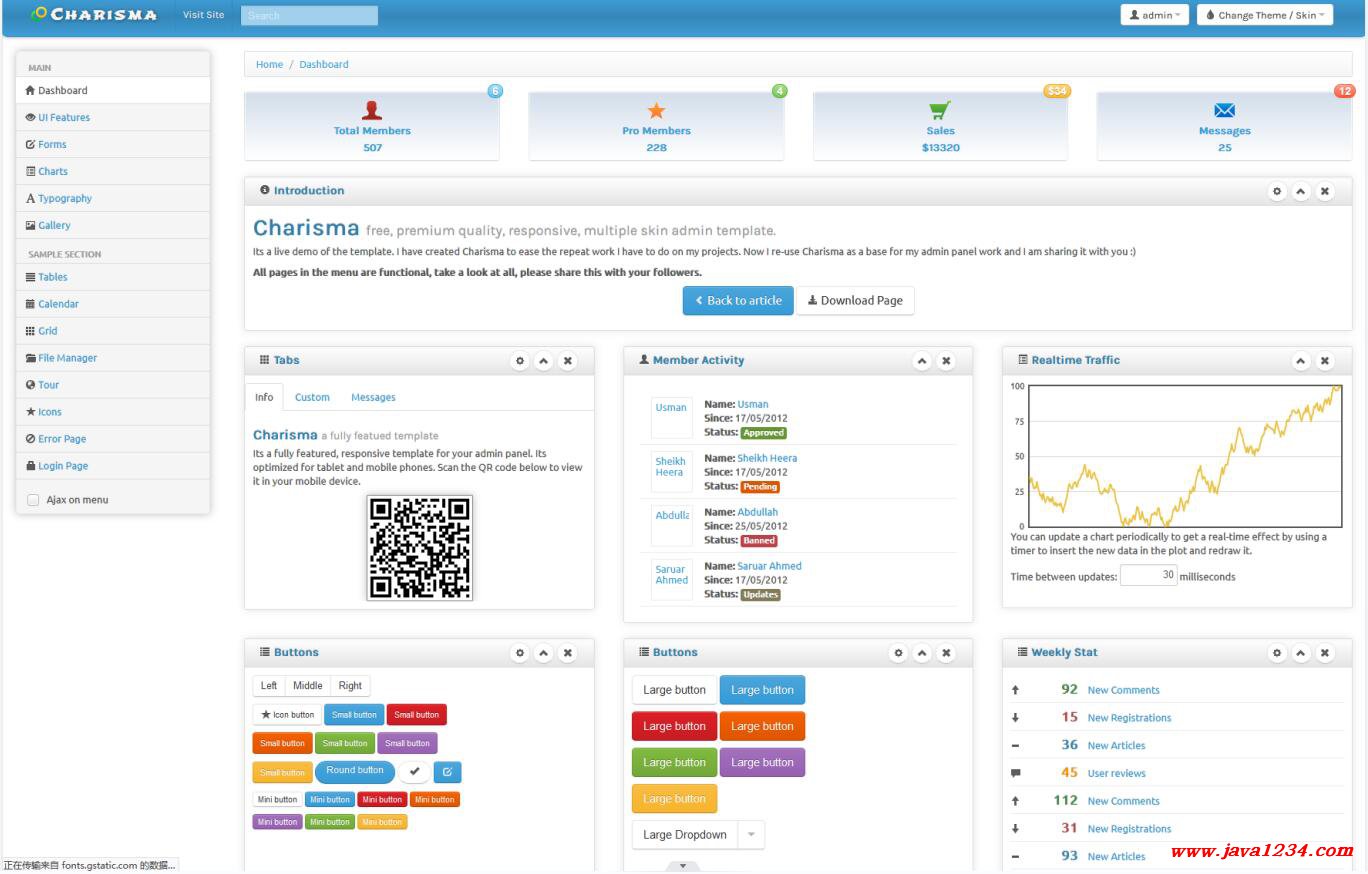This screenshot has height=874, width=1368.
Task: Click the Messages envelope icon
Action: tap(1224, 110)
